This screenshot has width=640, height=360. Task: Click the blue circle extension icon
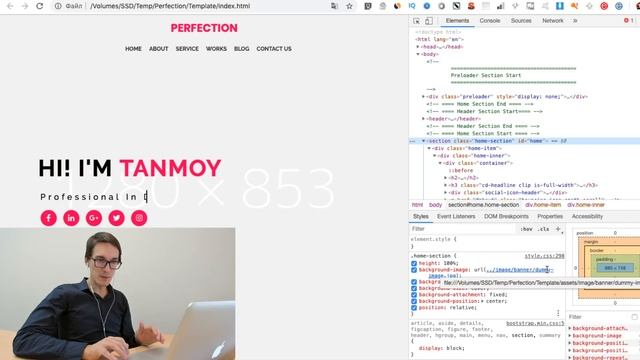427,6
